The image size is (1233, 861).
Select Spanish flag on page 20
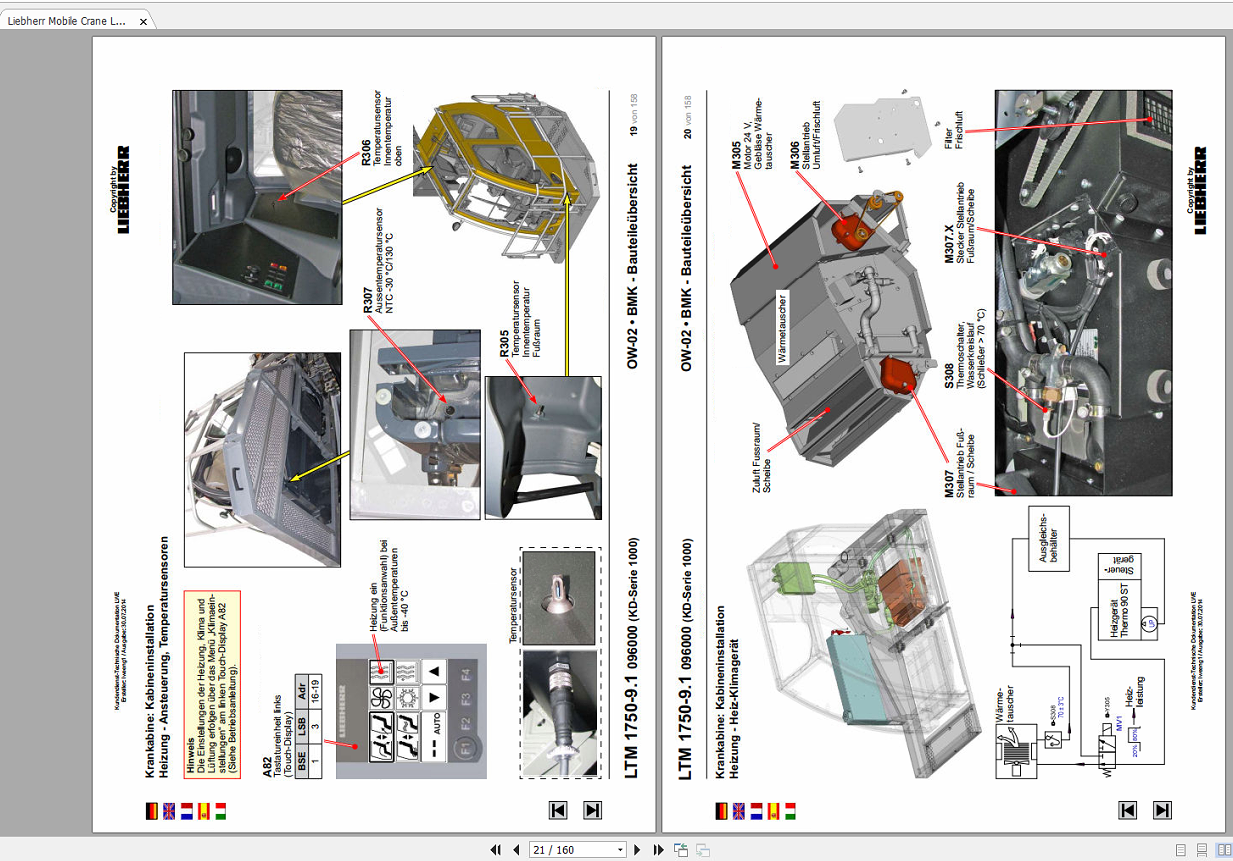pos(773,810)
